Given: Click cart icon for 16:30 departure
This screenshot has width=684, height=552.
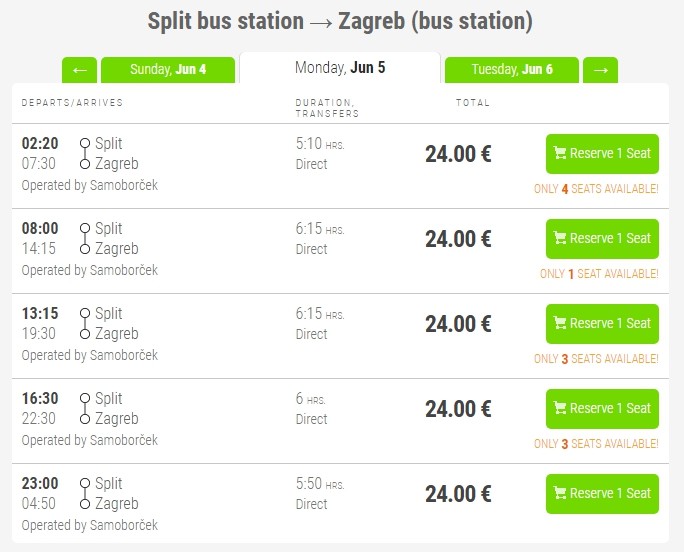Looking at the screenshot, I should point(560,409).
